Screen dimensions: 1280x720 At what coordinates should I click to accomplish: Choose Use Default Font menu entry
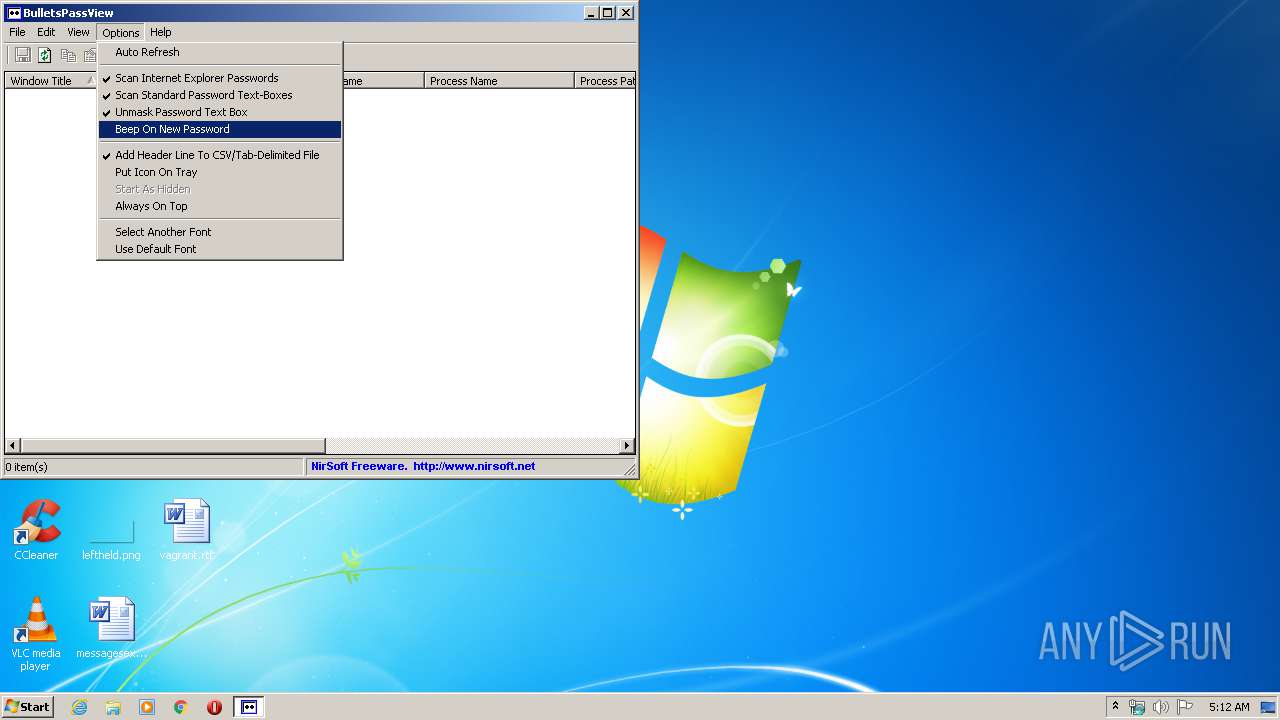point(220,249)
